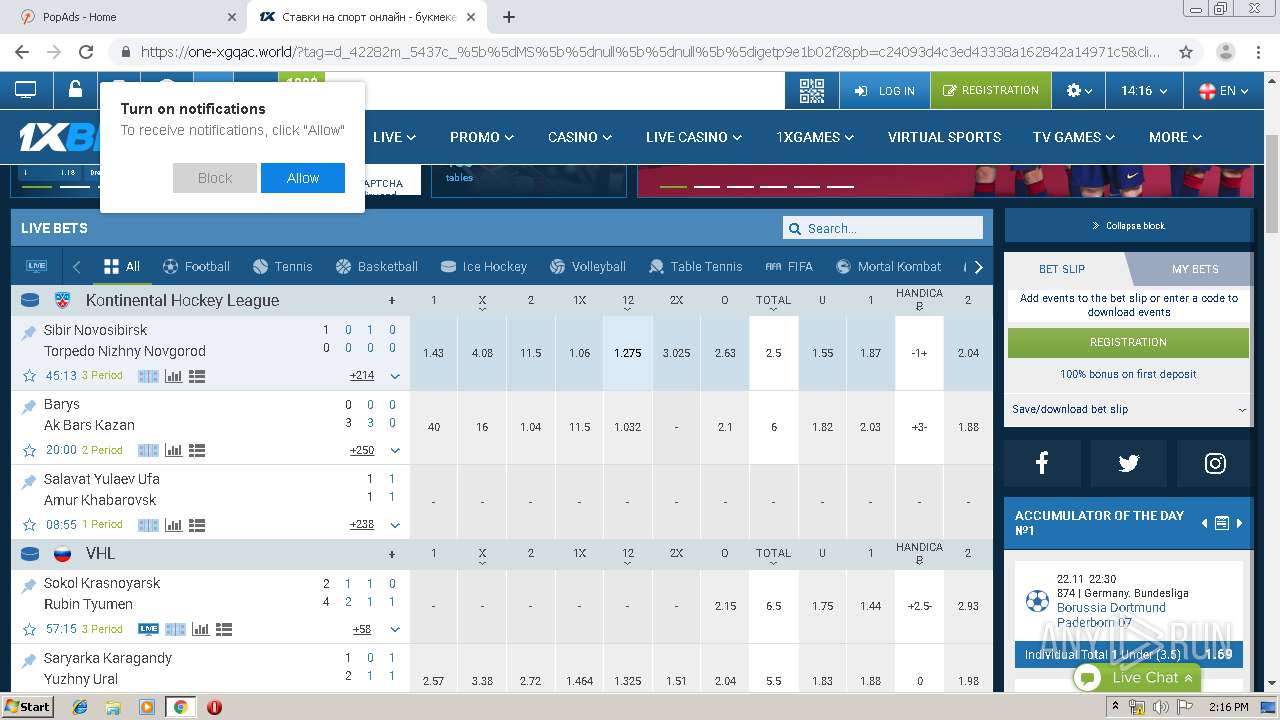
Task: Bookmark this page with star icon
Action: (1186, 52)
